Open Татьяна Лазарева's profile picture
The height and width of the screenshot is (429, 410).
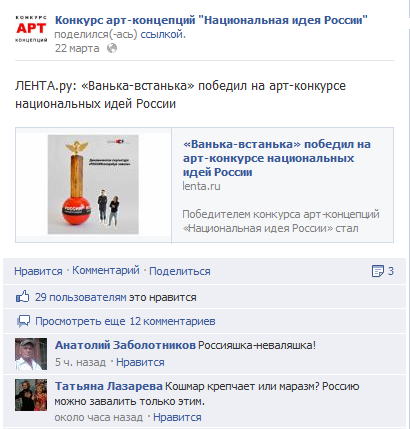pyautogui.click(x=31, y=395)
